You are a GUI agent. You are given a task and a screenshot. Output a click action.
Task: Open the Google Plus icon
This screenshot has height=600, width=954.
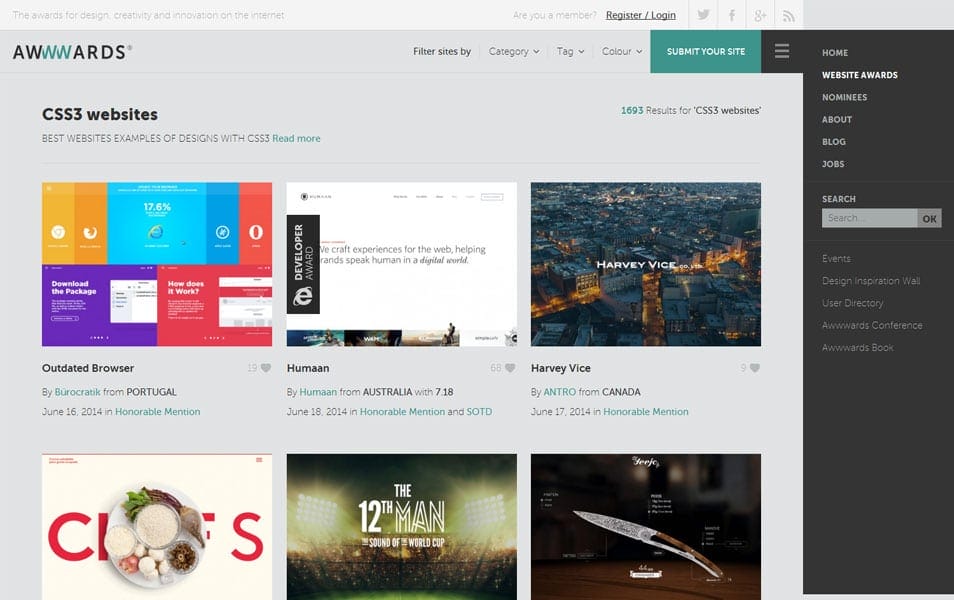761,15
